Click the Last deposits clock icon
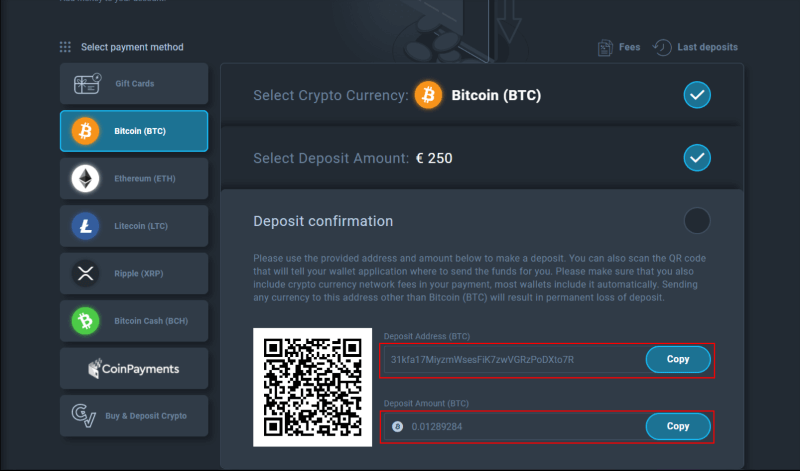The image size is (800, 471). (x=662, y=47)
